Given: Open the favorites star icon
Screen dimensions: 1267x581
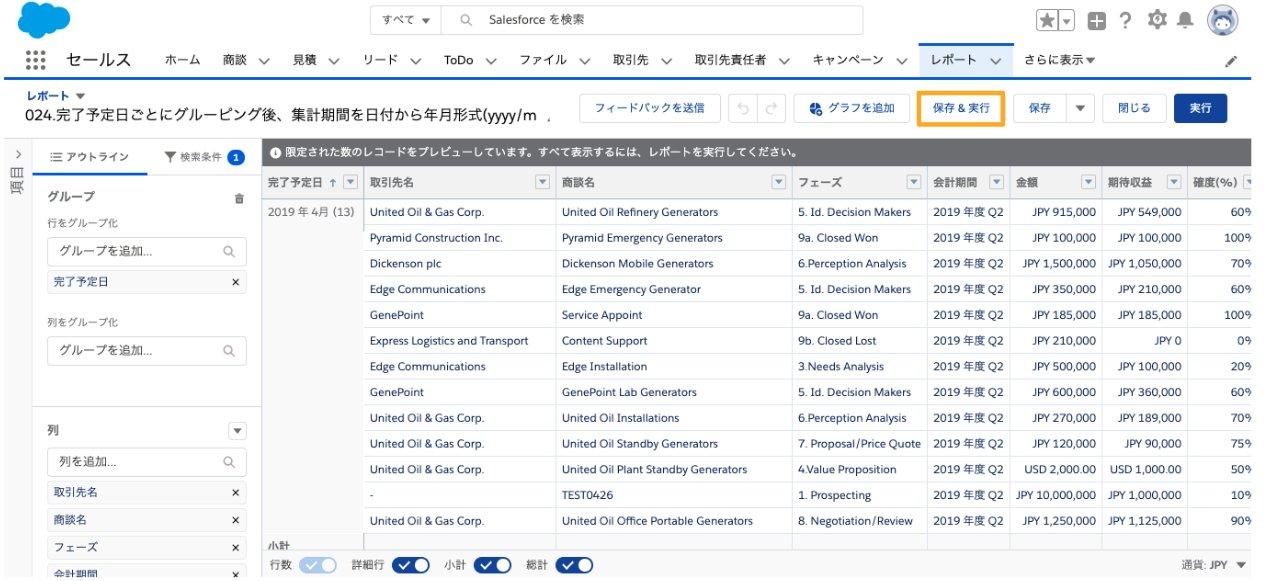Looking at the screenshot, I should (x=1047, y=21).
